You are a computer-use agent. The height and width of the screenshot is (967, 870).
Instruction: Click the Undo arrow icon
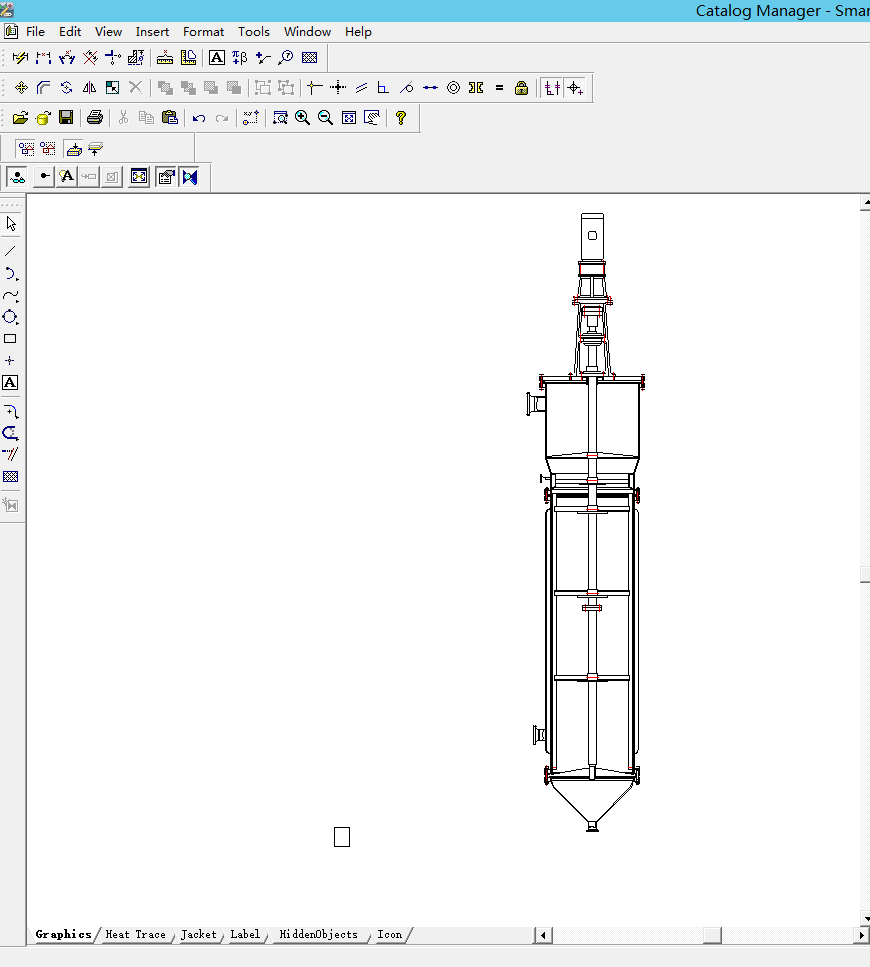[199, 118]
